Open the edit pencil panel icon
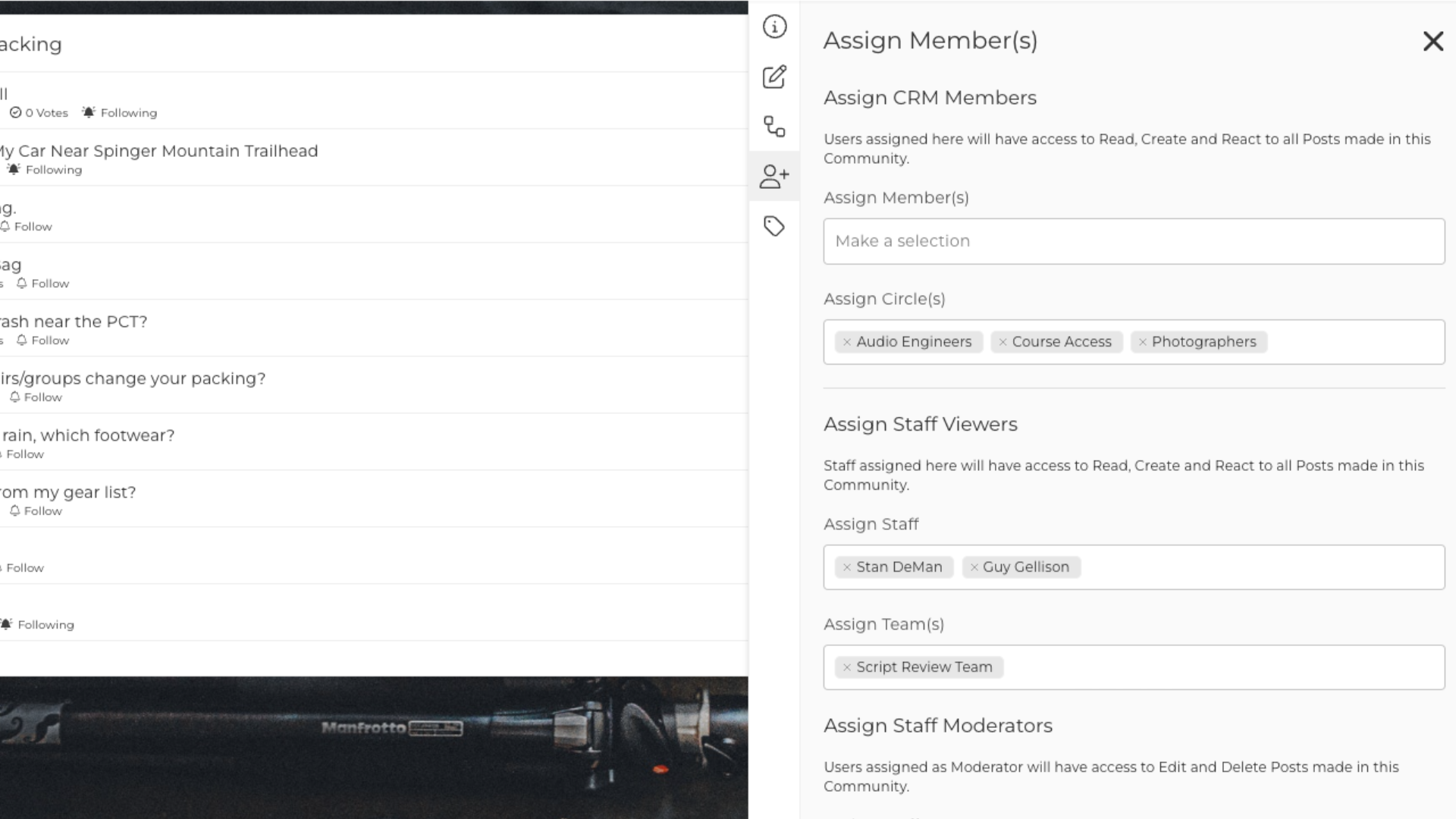The height and width of the screenshot is (819, 1456). (x=774, y=77)
